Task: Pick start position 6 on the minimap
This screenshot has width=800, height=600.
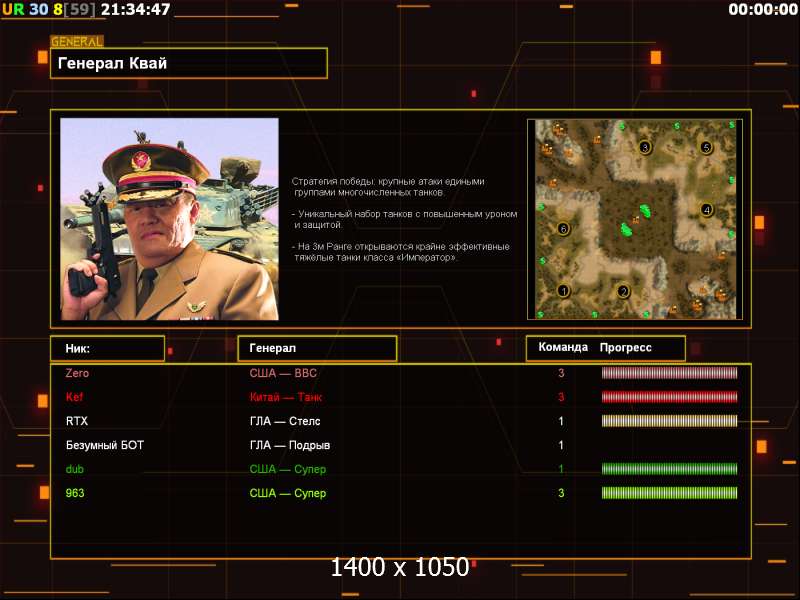Action: click(x=563, y=229)
